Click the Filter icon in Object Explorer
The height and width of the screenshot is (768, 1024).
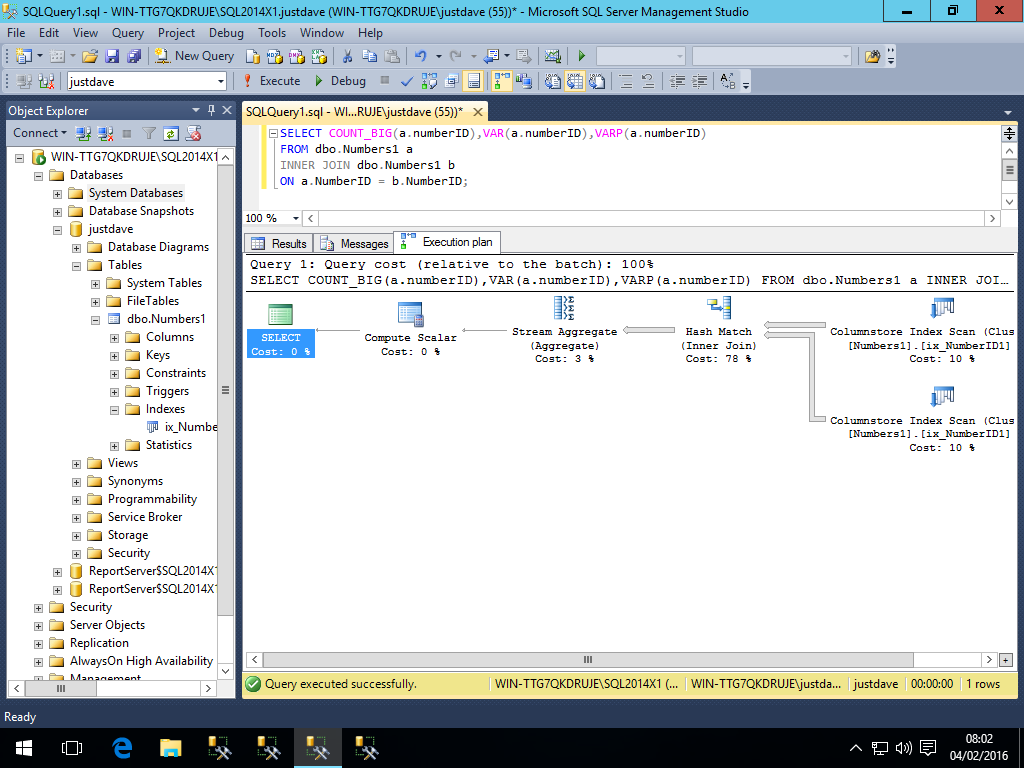(149, 133)
